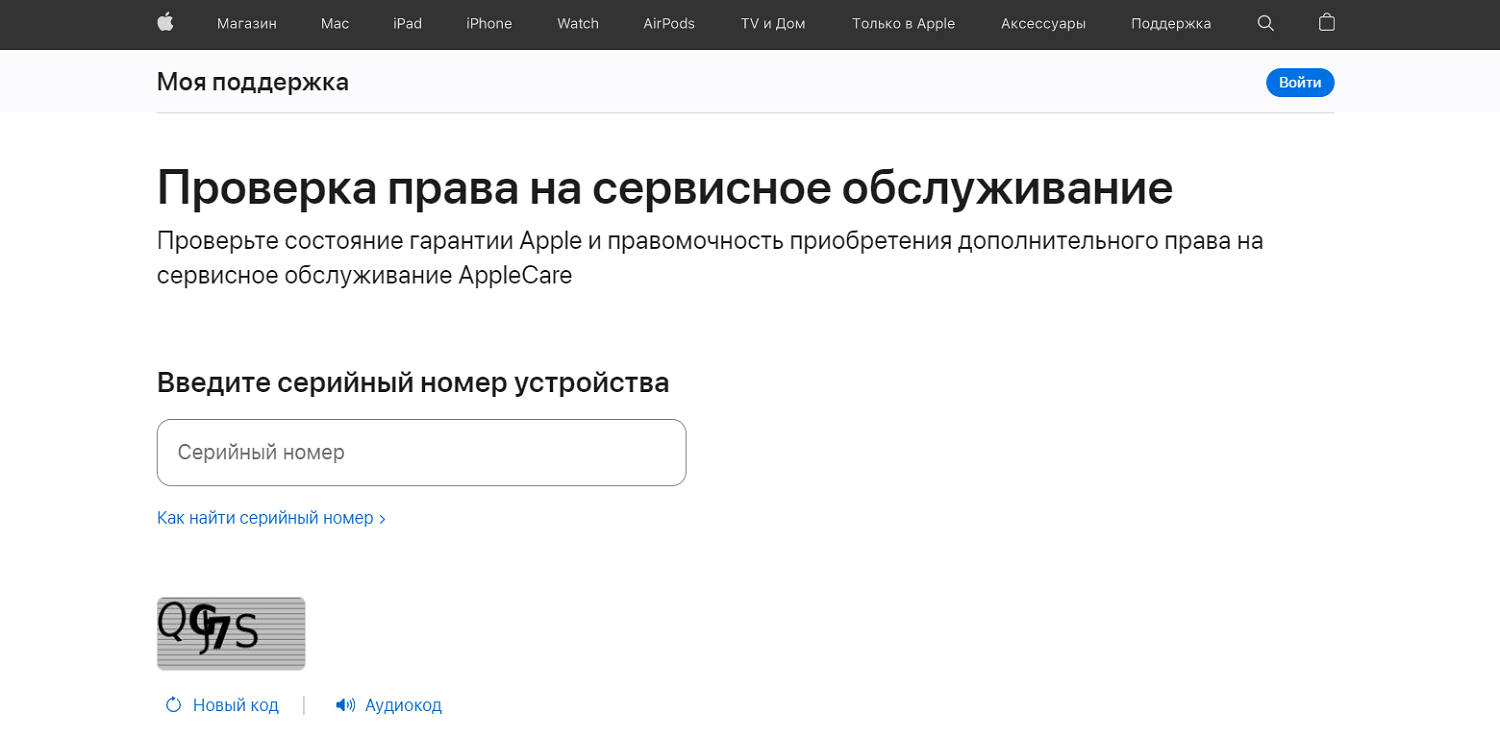This screenshot has height=738, width=1500.
Task: Click paragraph starting Проверьте состояние гарантии Apple
Action: [710, 258]
